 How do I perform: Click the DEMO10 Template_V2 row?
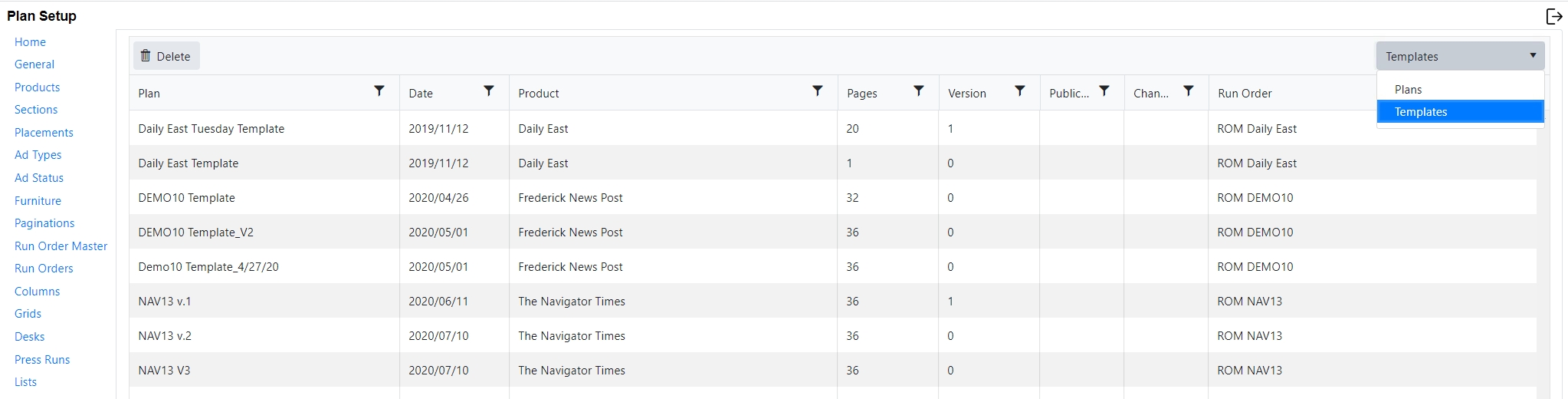(195, 232)
